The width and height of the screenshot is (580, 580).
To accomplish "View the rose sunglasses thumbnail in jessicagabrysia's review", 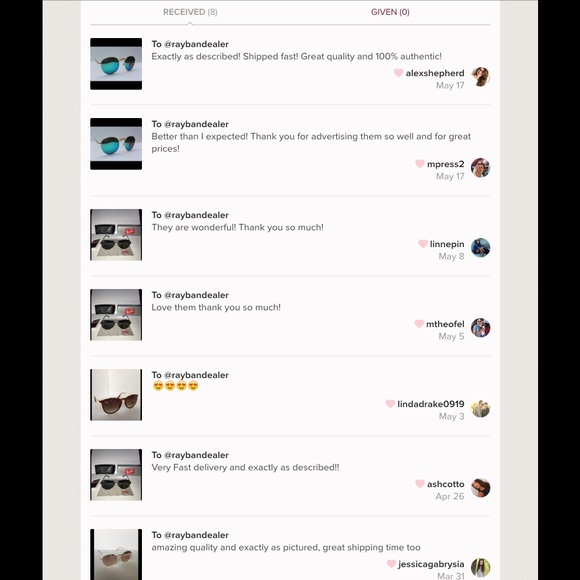I will [116, 554].
